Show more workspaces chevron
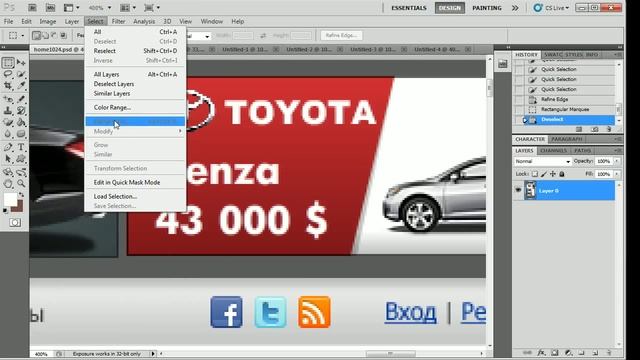 point(515,8)
